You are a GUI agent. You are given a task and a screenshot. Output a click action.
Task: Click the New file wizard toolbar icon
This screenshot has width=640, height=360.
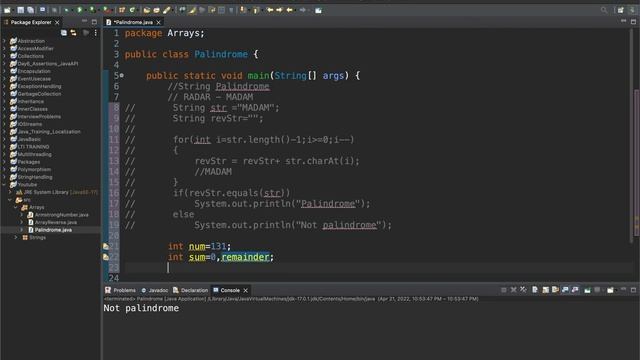point(7,10)
